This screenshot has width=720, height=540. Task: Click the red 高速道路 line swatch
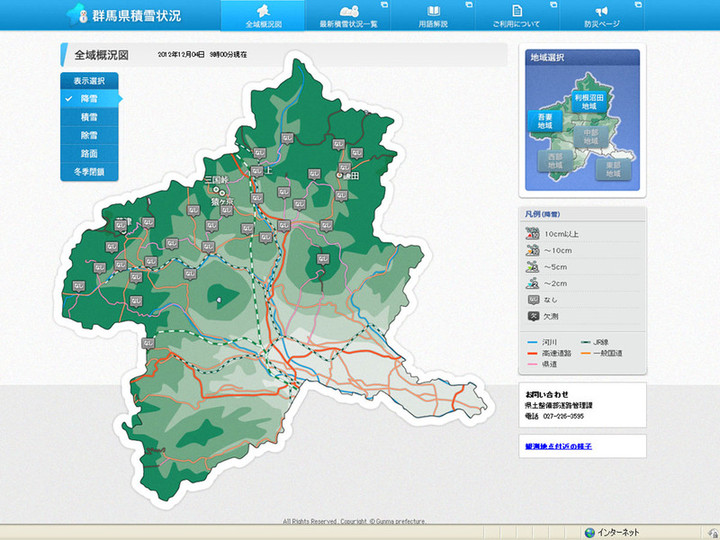(x=533, y=353)
